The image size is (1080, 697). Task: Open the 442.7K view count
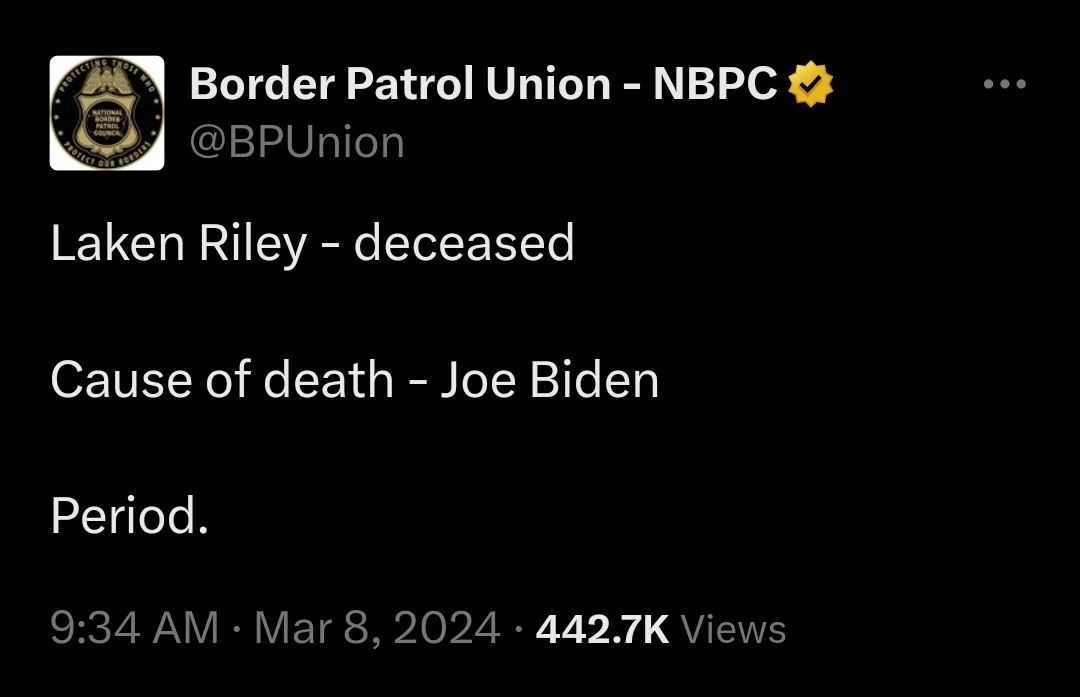click(602, 629)
